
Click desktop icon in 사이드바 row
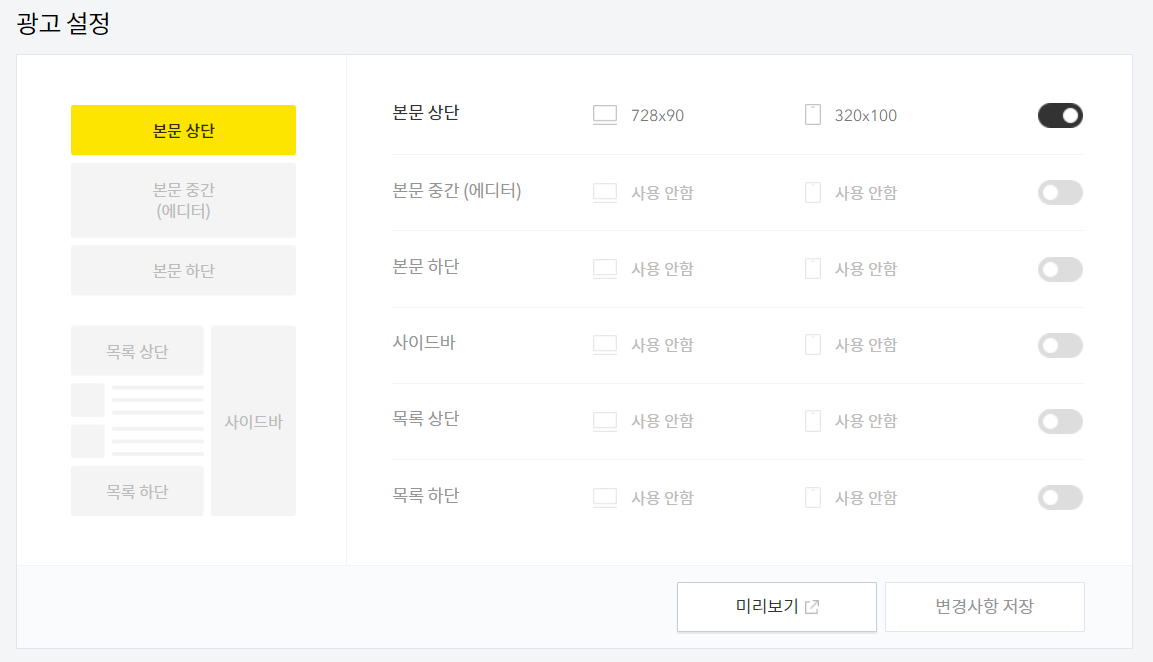(x=604, y=345)
